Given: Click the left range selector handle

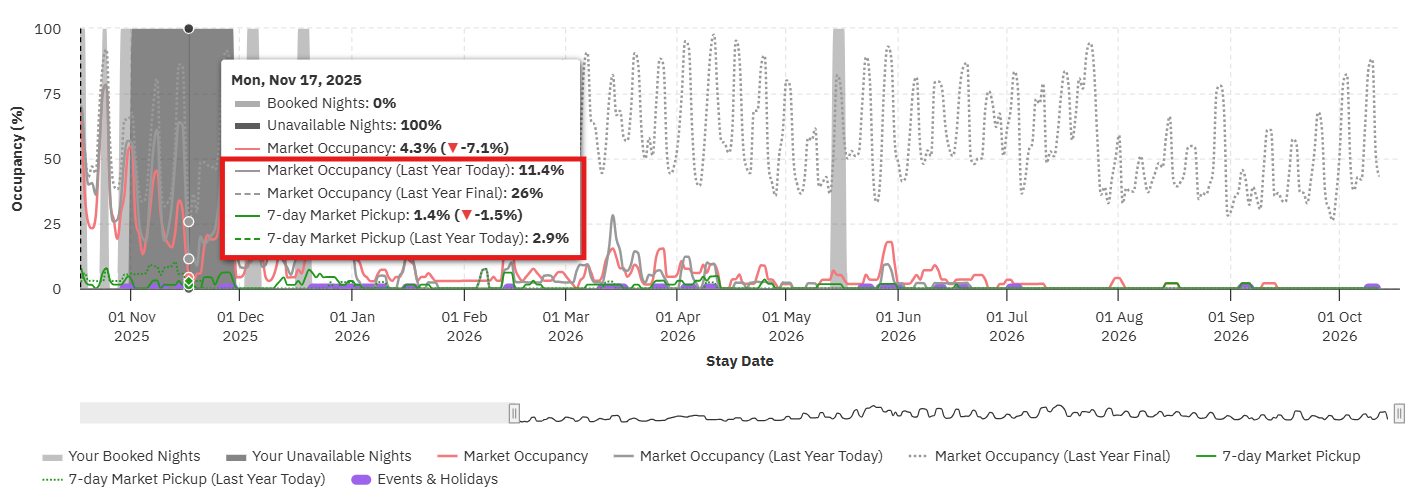Looking at the screenshot, I should tap(514, 412).
